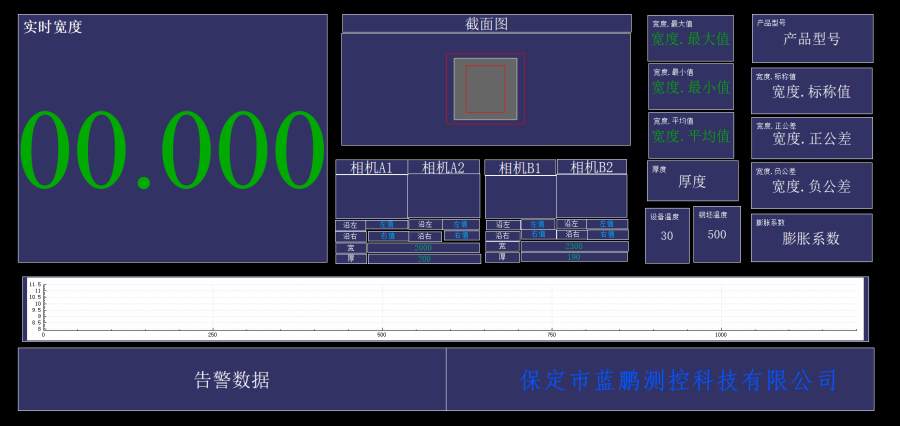The width and height of the screenshot is (900, 426).
Task: Click the 宽度.标称值 nominal width field
Action: (x=811, y=91)
